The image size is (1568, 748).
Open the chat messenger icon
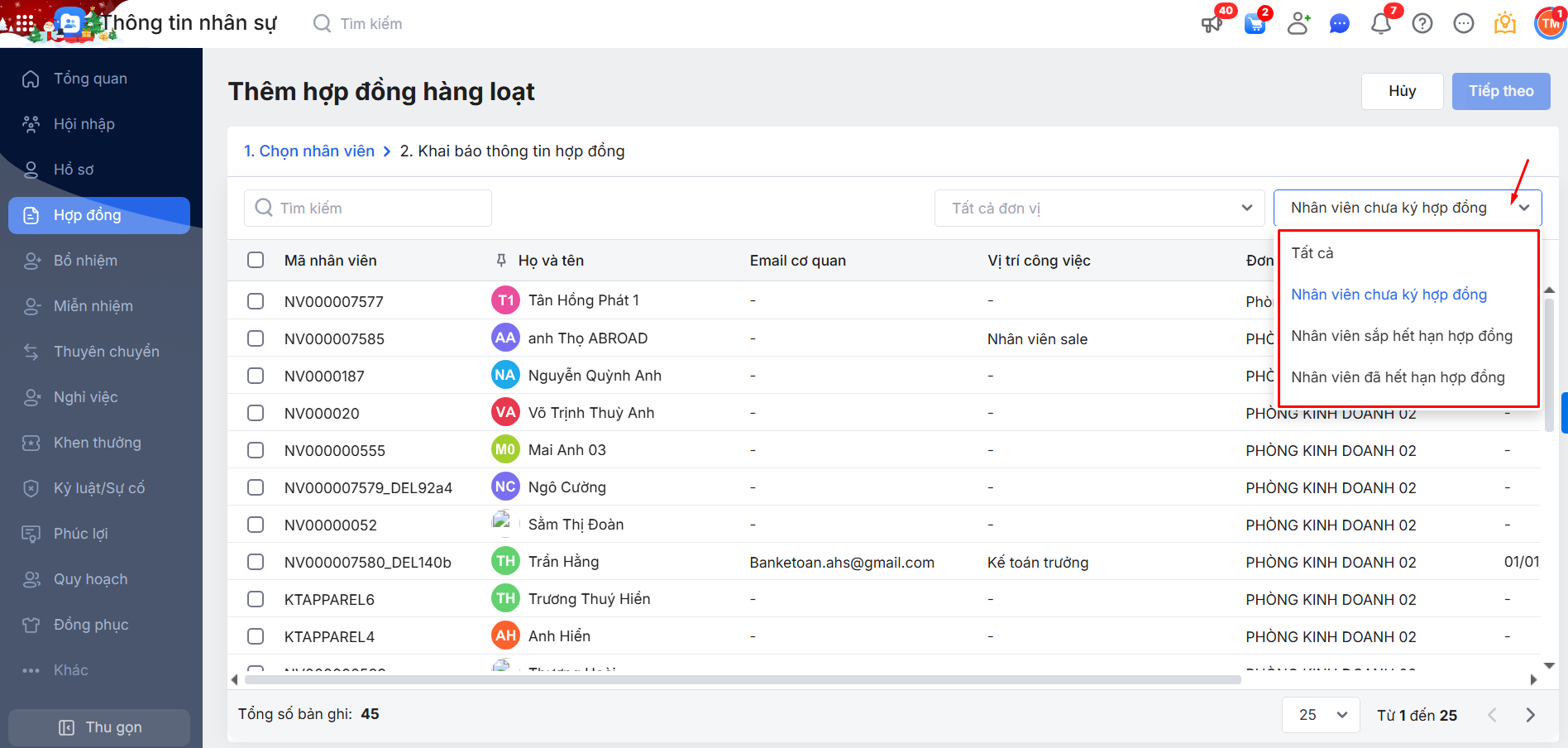(x=1339, y=24)
